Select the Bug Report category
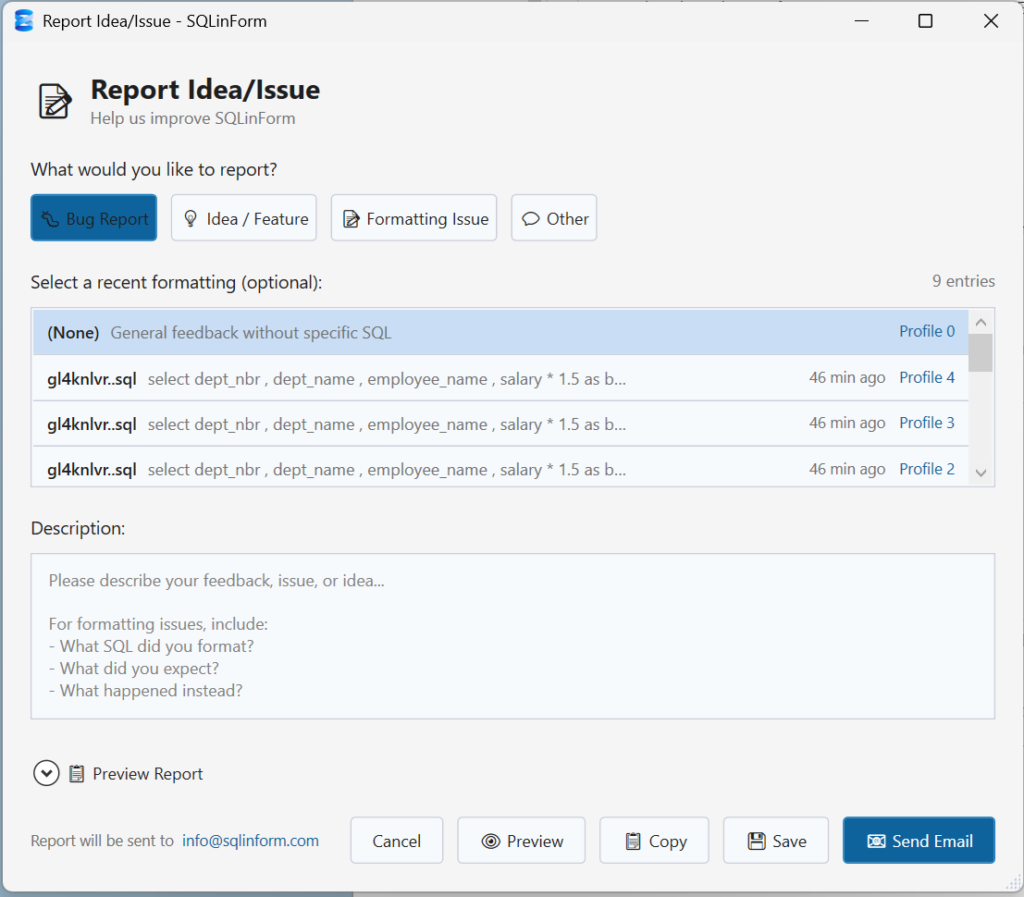 93,218
